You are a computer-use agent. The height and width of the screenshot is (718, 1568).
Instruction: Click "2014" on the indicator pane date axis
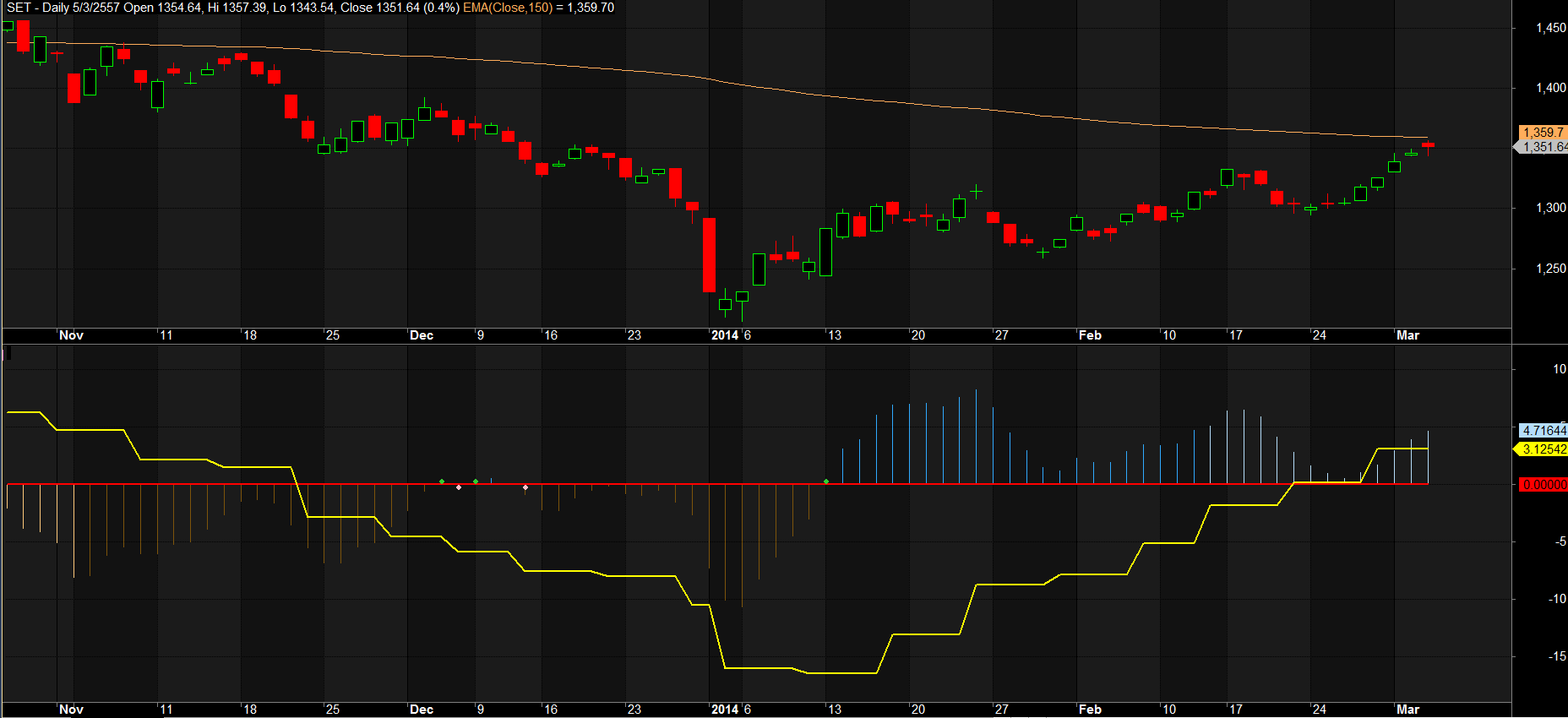(x=725, y=710)
